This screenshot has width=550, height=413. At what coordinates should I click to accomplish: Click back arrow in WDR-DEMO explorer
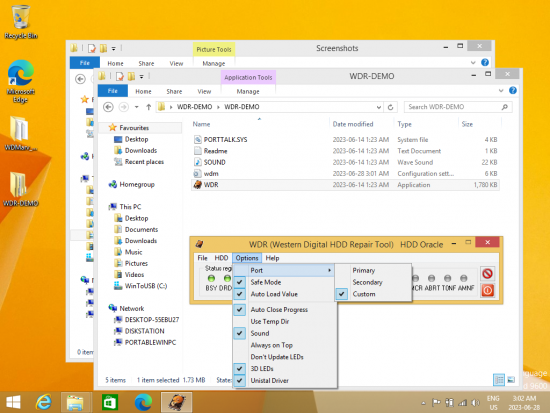[108, 107]
